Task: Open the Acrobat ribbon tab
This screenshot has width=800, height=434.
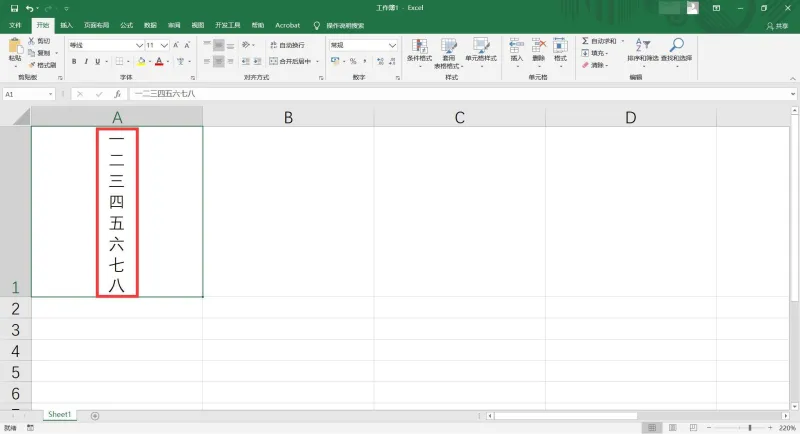Action: coord(287,25)
